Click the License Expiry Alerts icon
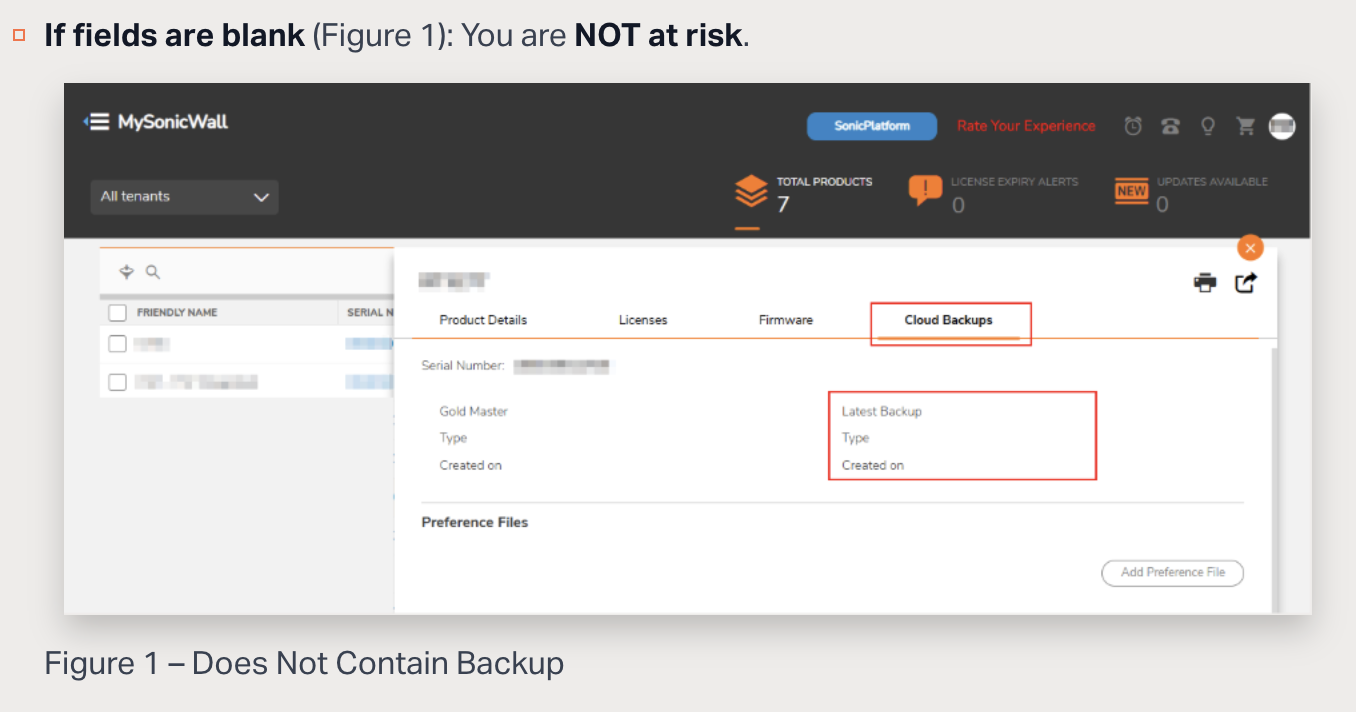This screenshot has width=1356, height=712. tap(925, 190)
